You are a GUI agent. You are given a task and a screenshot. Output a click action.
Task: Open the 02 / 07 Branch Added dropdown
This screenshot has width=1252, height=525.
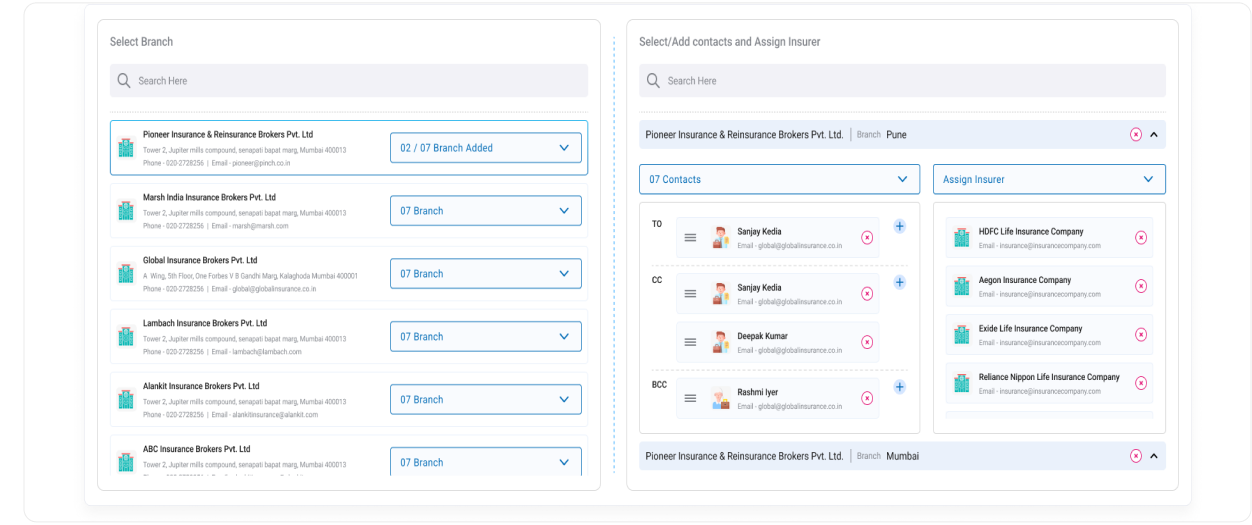(486, 148)
